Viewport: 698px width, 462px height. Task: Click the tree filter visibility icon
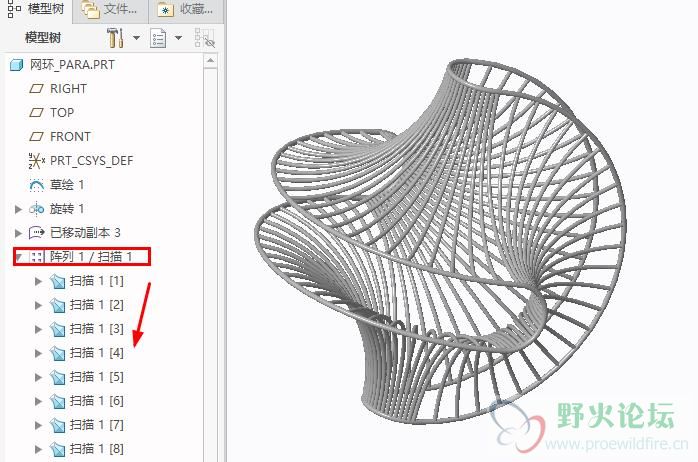coord(205,38)
